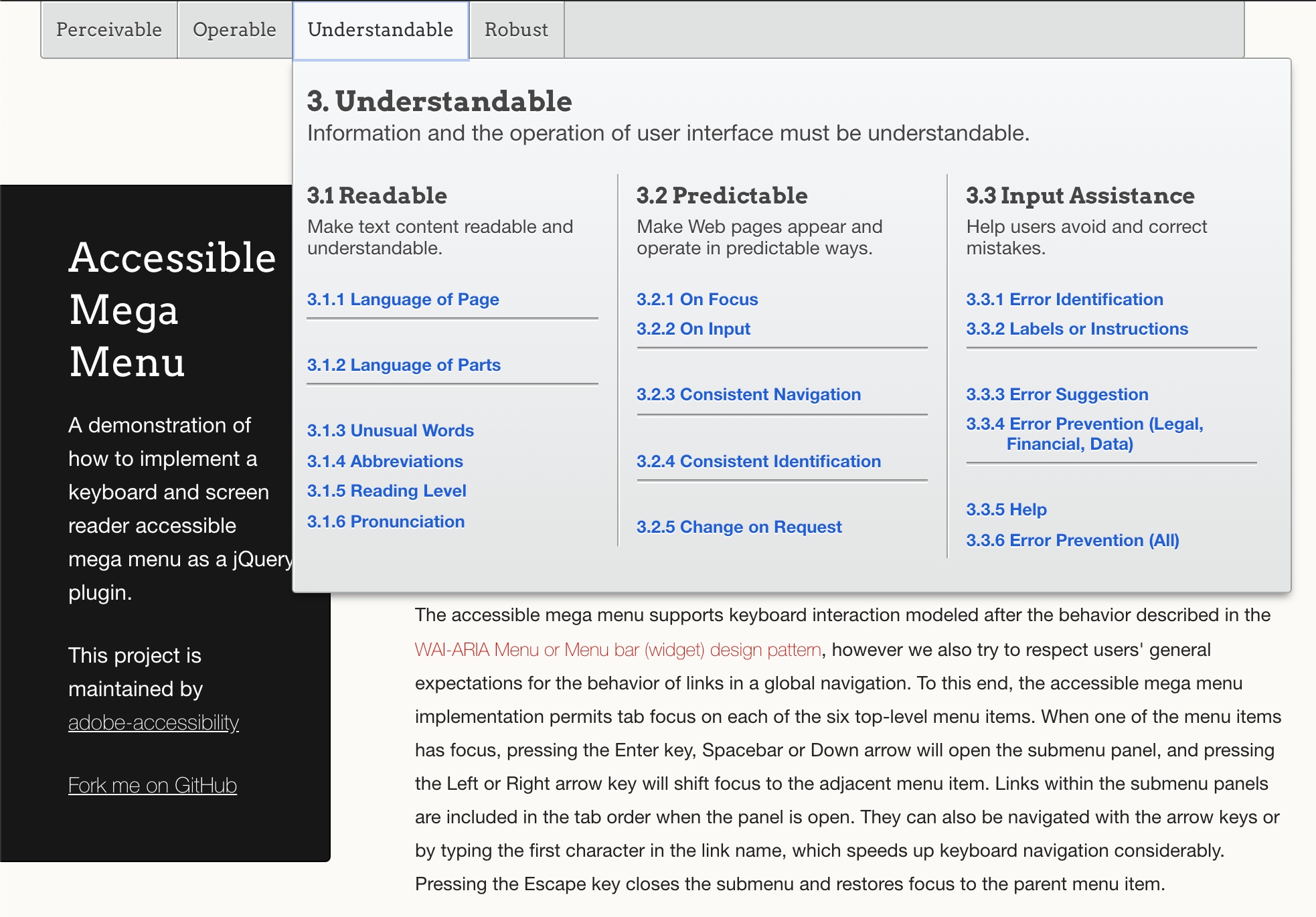Open the Operable menu

(x=234, y=29)
